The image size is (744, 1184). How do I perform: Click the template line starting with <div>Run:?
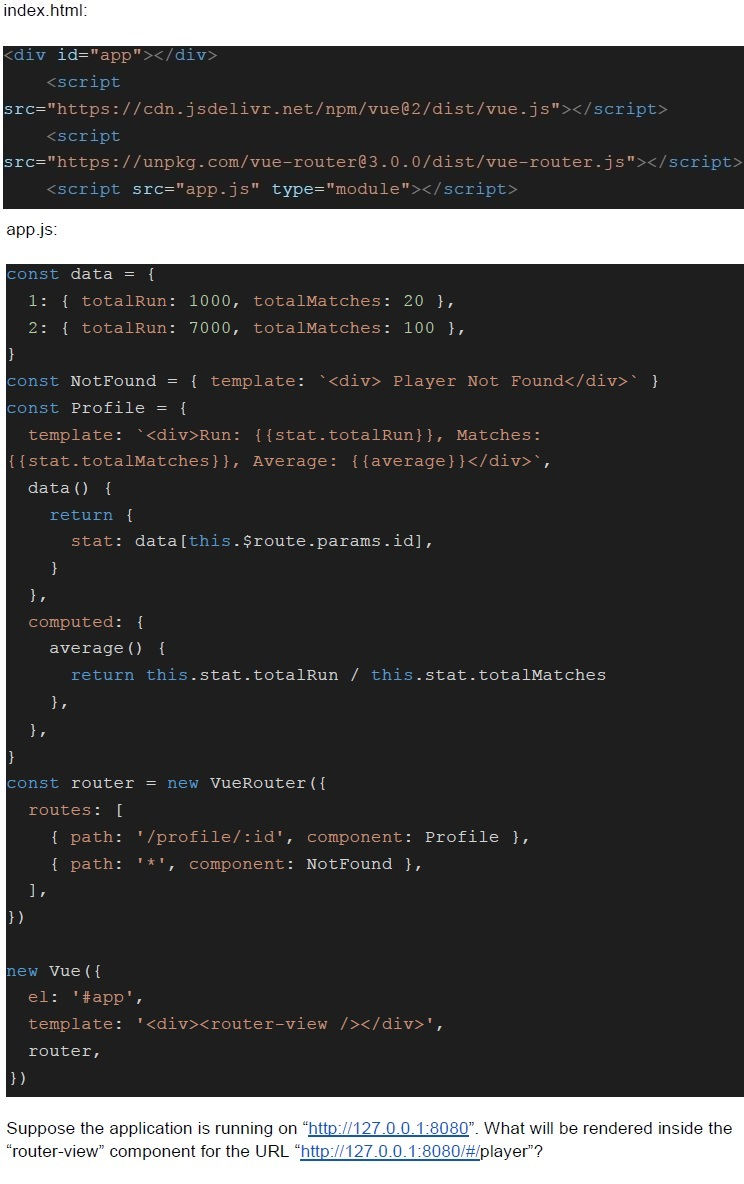pyautogui.click(x=284, y=435)
